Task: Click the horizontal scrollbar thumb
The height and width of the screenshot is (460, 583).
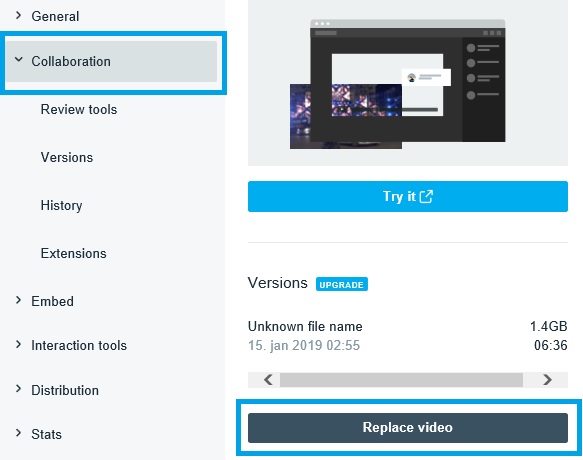Action: coord(401,380)
